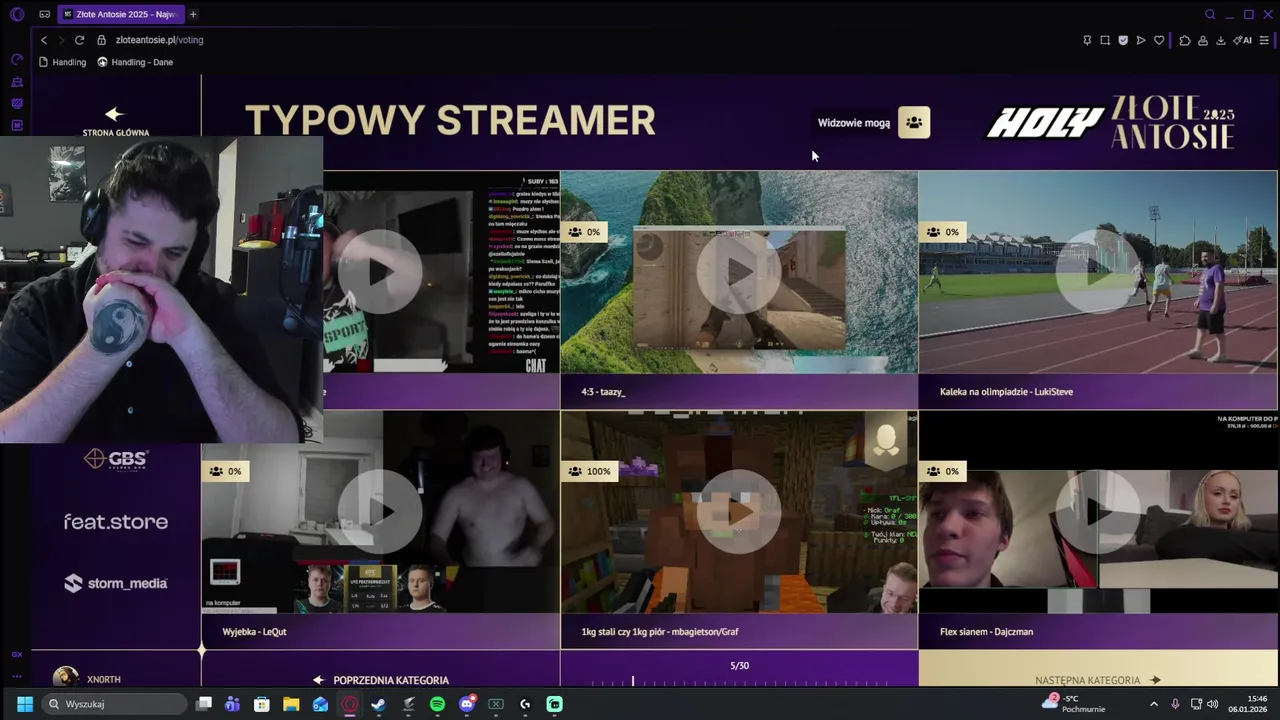Open the GX Corner gamepad icon
The height and width of the screenshot is (720, 1280).
click(45, 14)
